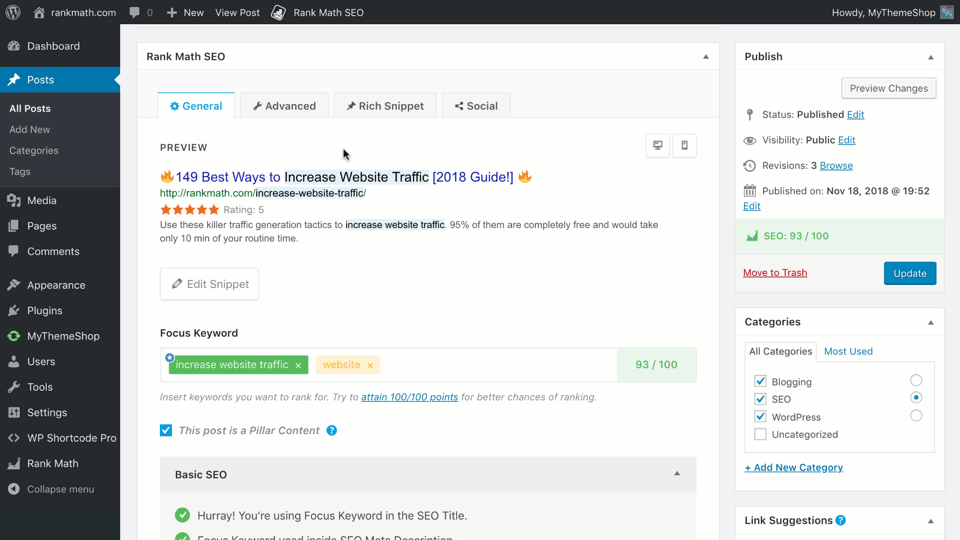Check the Uncategorized category
This screenshot has width=960, height=540.
760,435
